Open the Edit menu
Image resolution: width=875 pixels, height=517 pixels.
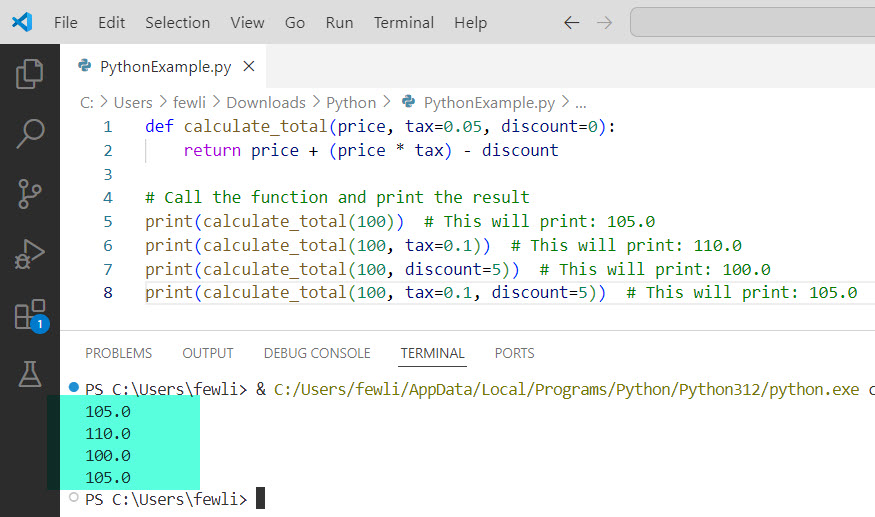pos(112,23)
